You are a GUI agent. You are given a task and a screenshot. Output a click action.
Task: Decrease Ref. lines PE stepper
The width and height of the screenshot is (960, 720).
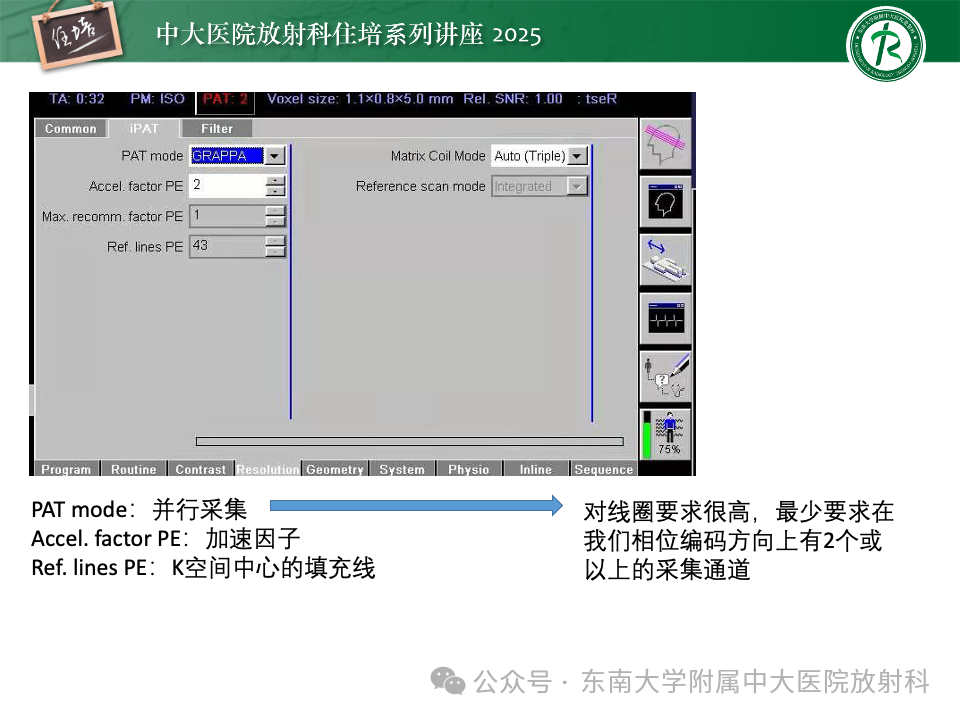point(276,252)
